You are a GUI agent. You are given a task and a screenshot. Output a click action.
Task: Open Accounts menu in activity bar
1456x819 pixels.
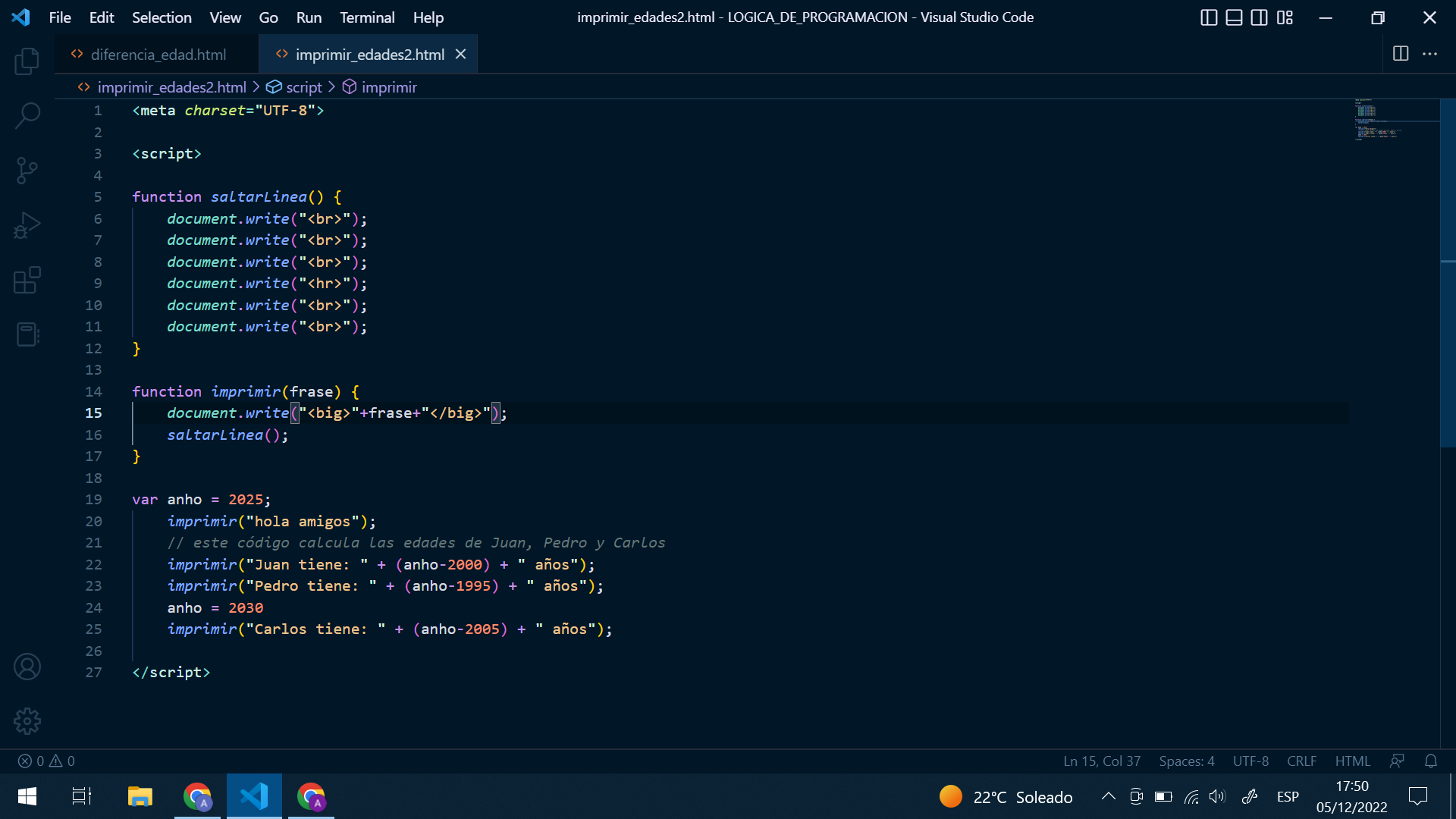pyautogui.click(x=27, y=667)
